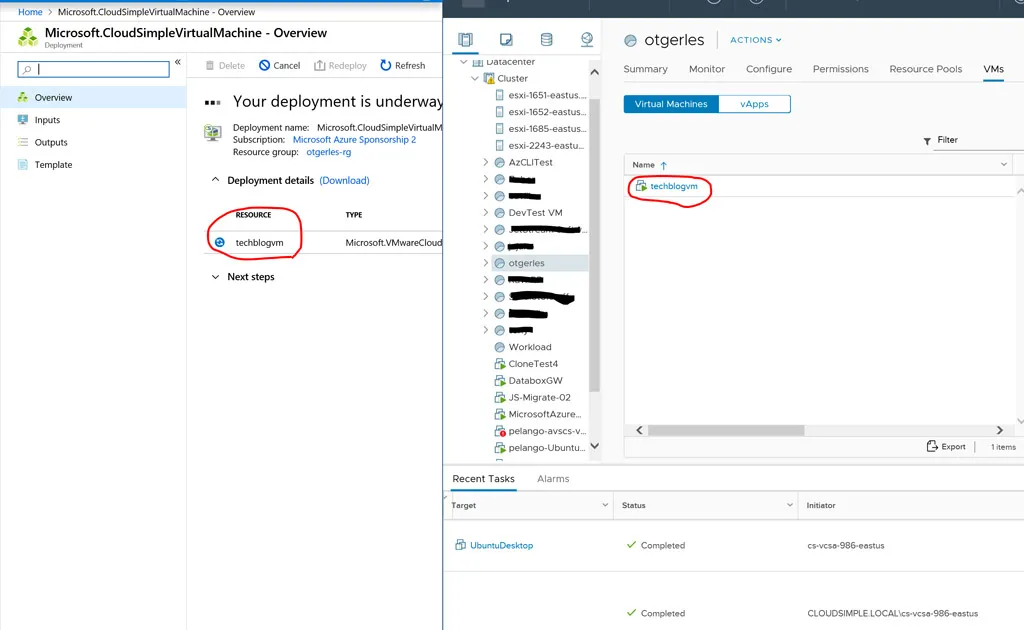Open the ACTIONS dropdown menu
Viewport: 1024px width, 630px height.
[756, 40]
